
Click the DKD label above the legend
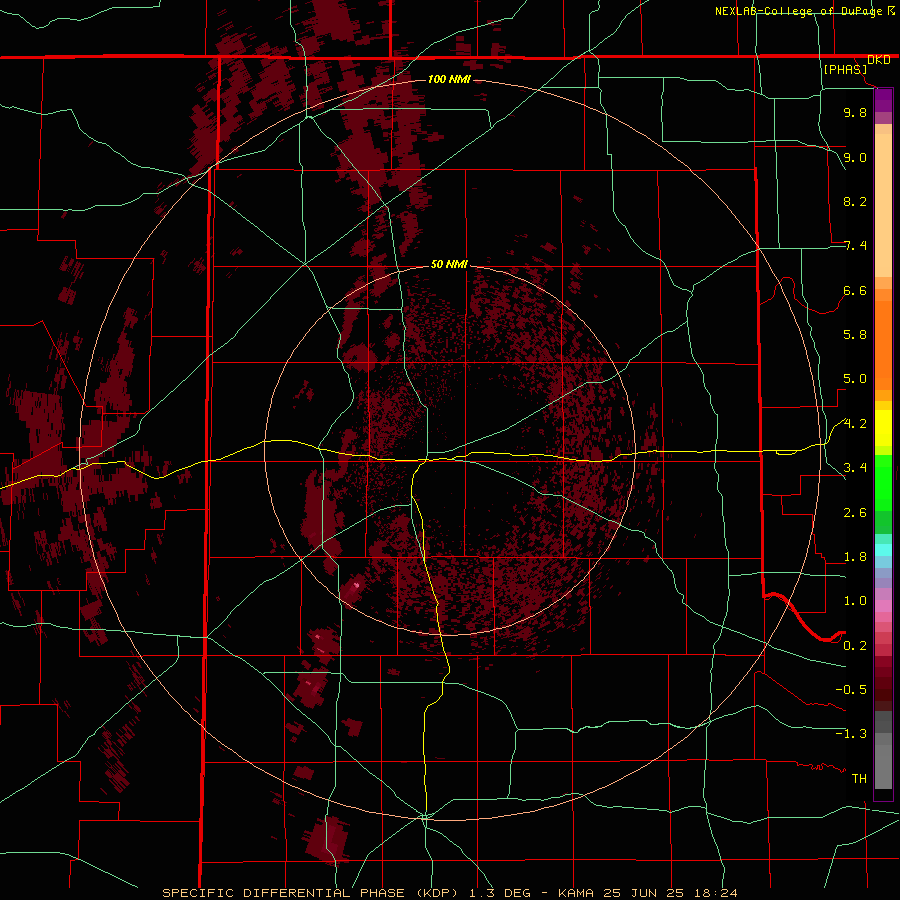879,60
